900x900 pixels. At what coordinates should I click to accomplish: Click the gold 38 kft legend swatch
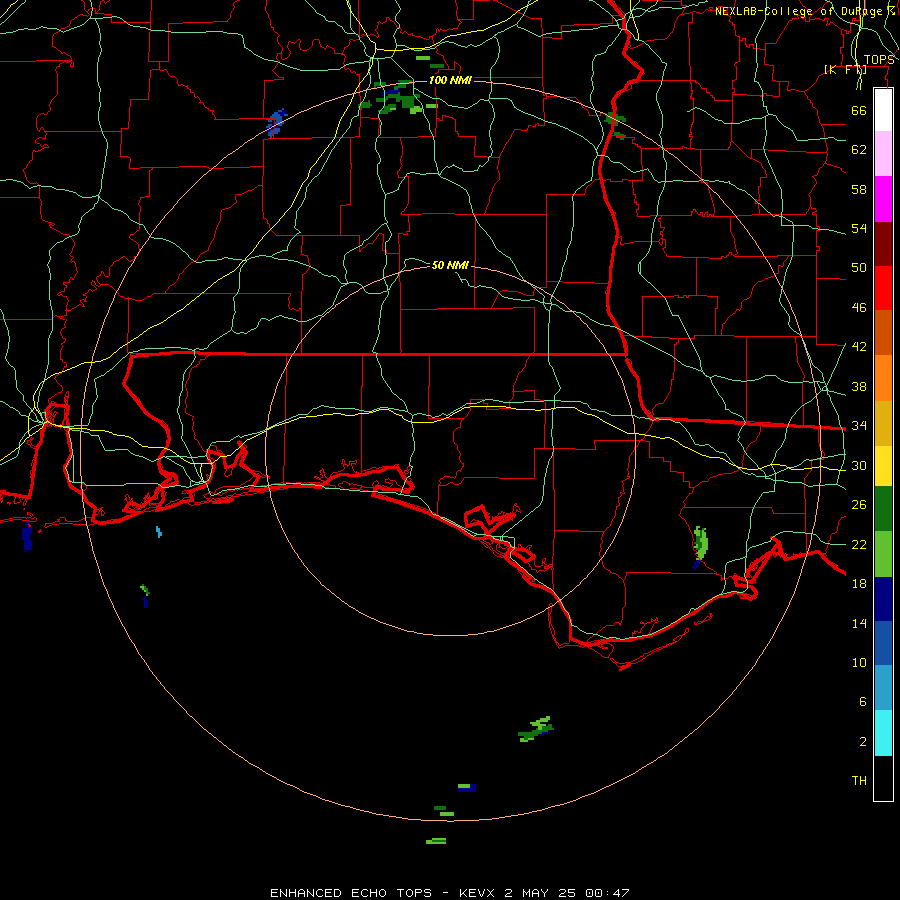point(883,423)
